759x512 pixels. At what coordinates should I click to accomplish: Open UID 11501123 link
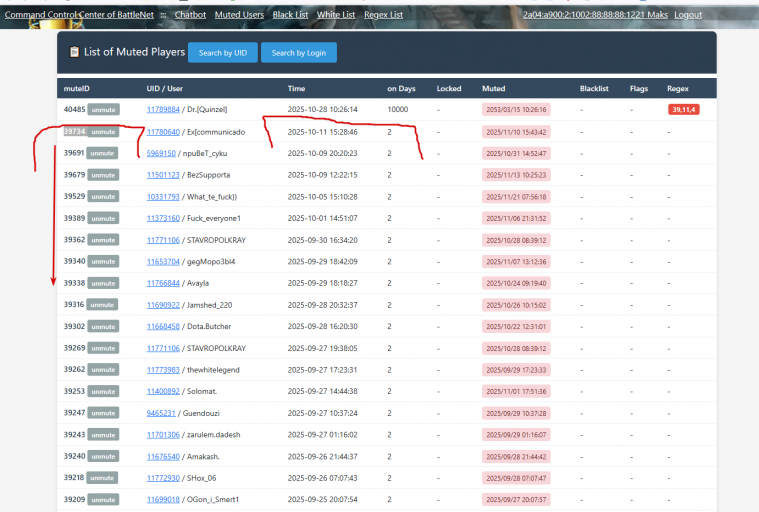(163, 175)
